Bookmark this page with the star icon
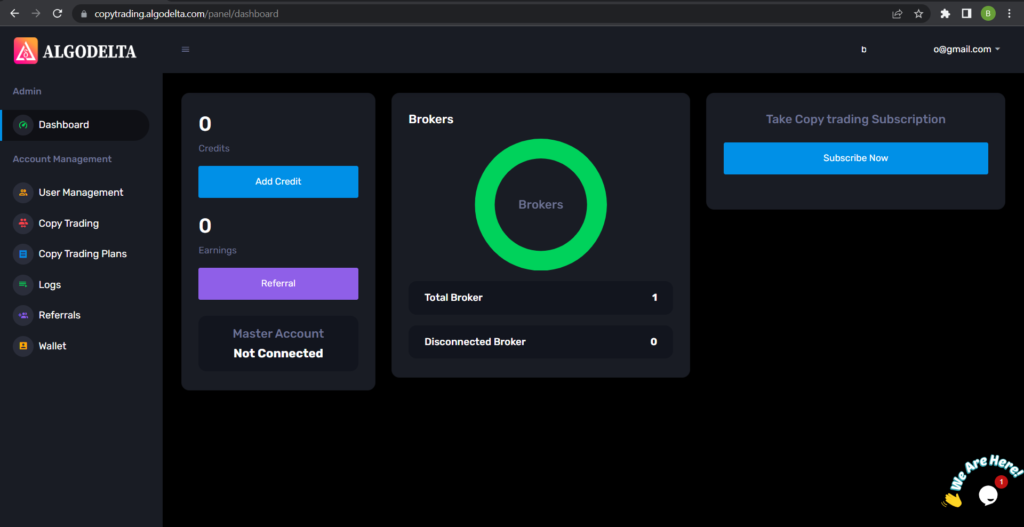 [918, 14]
